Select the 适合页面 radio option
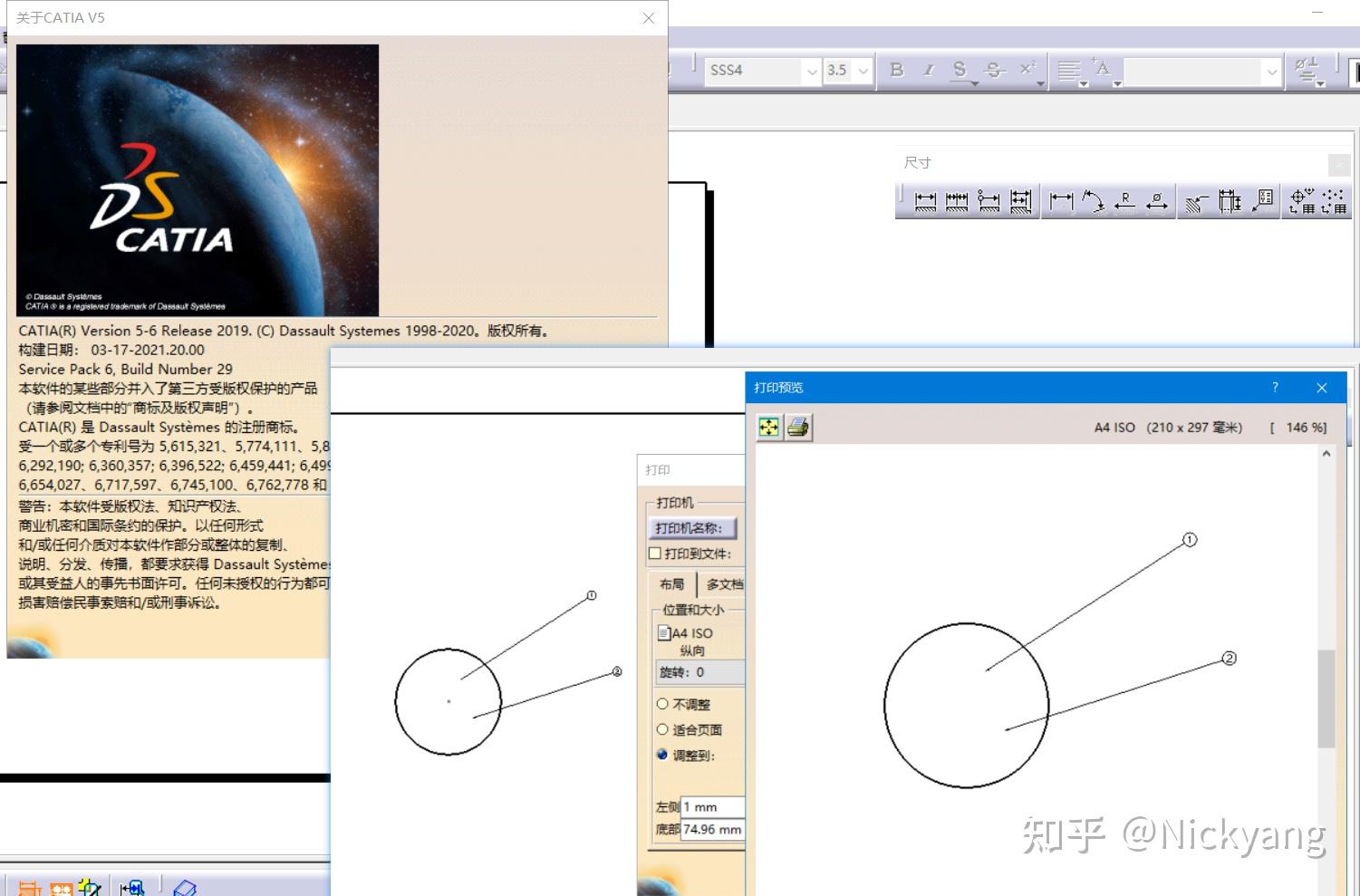The width and height of the screenshot is (1360, 896). click(x=663, y=729)
